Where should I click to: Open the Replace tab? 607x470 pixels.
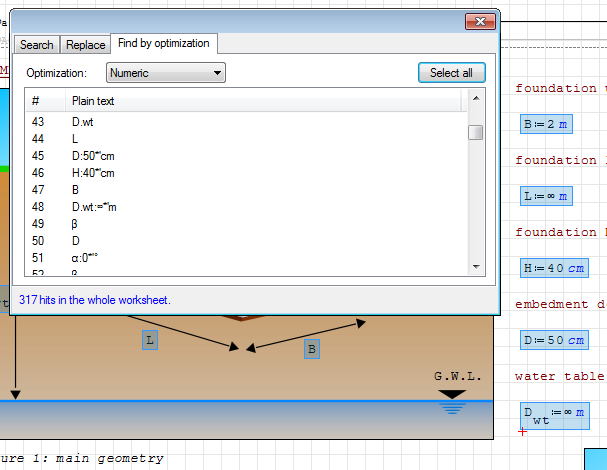86,45
